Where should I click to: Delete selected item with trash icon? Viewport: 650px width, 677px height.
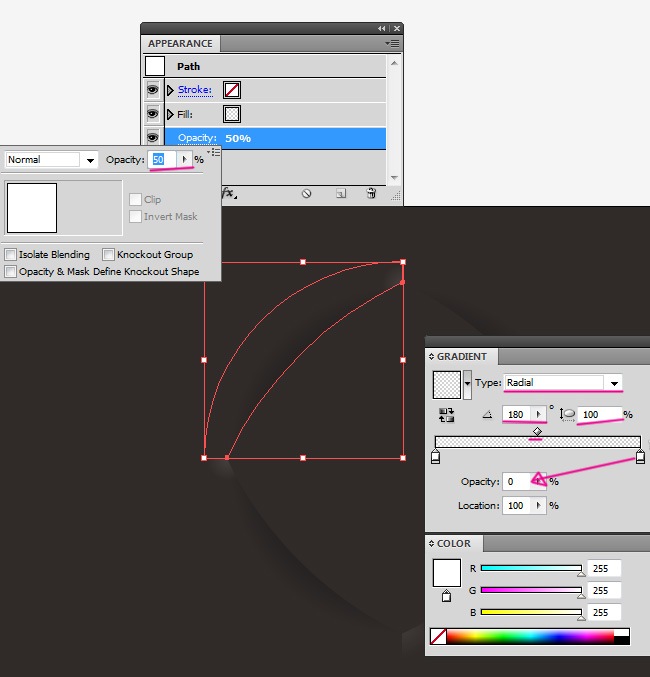(371, 193)
